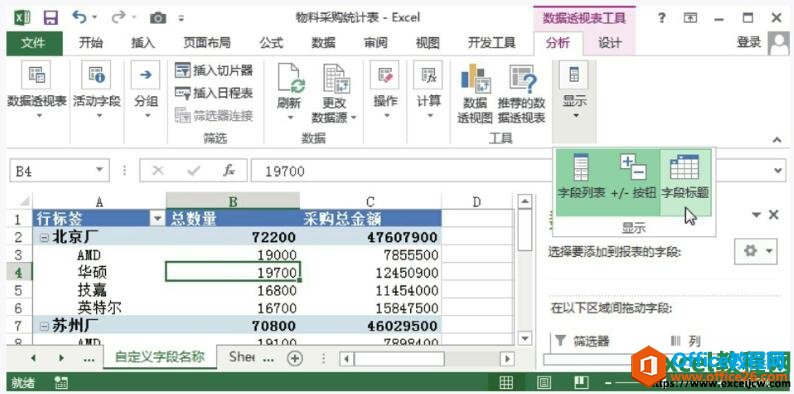Image resolution: width=794 pixels, height=394 pixels.
Task: Switch to the 开发工具 tab
Action: [x=491, y=43]
